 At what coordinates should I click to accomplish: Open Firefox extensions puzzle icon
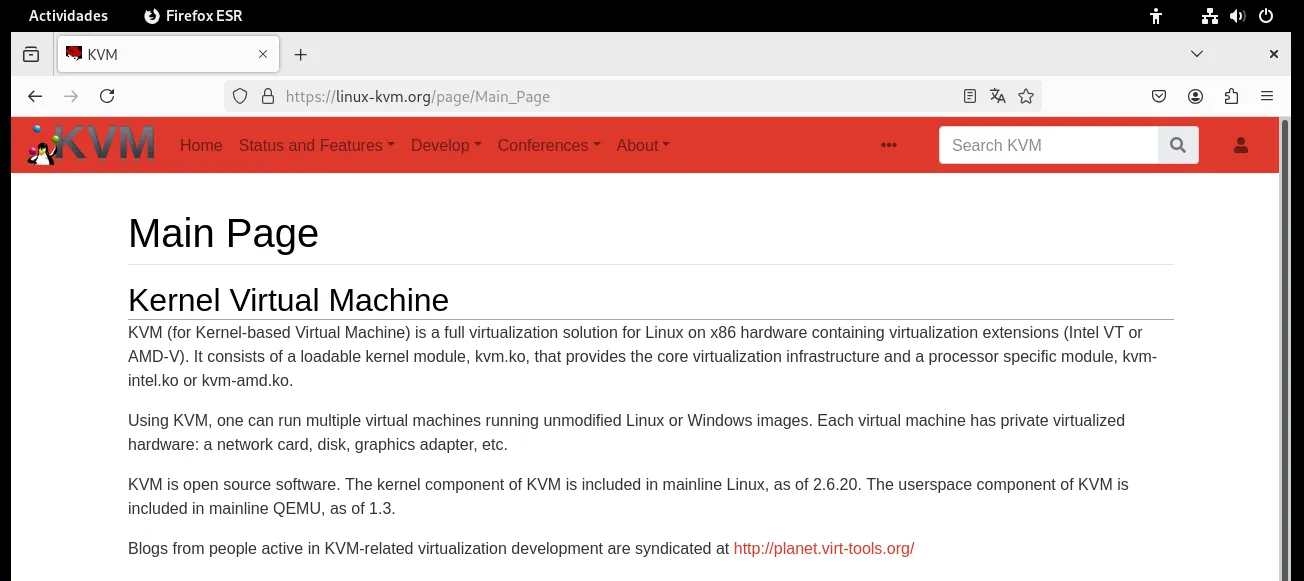click(x=1231, y=96)
